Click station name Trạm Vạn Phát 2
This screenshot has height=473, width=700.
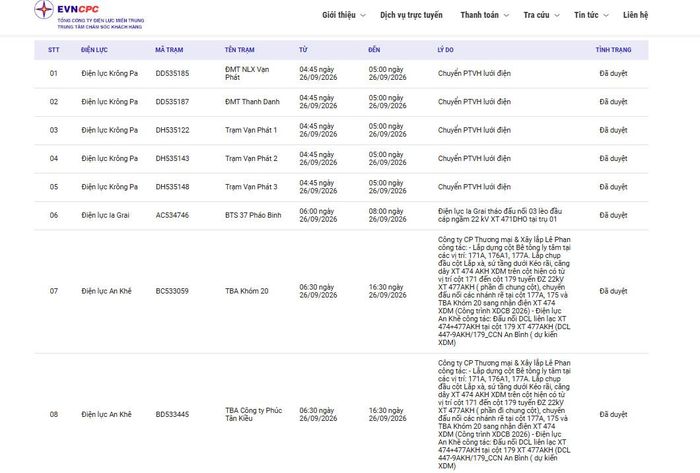point(251,158)
